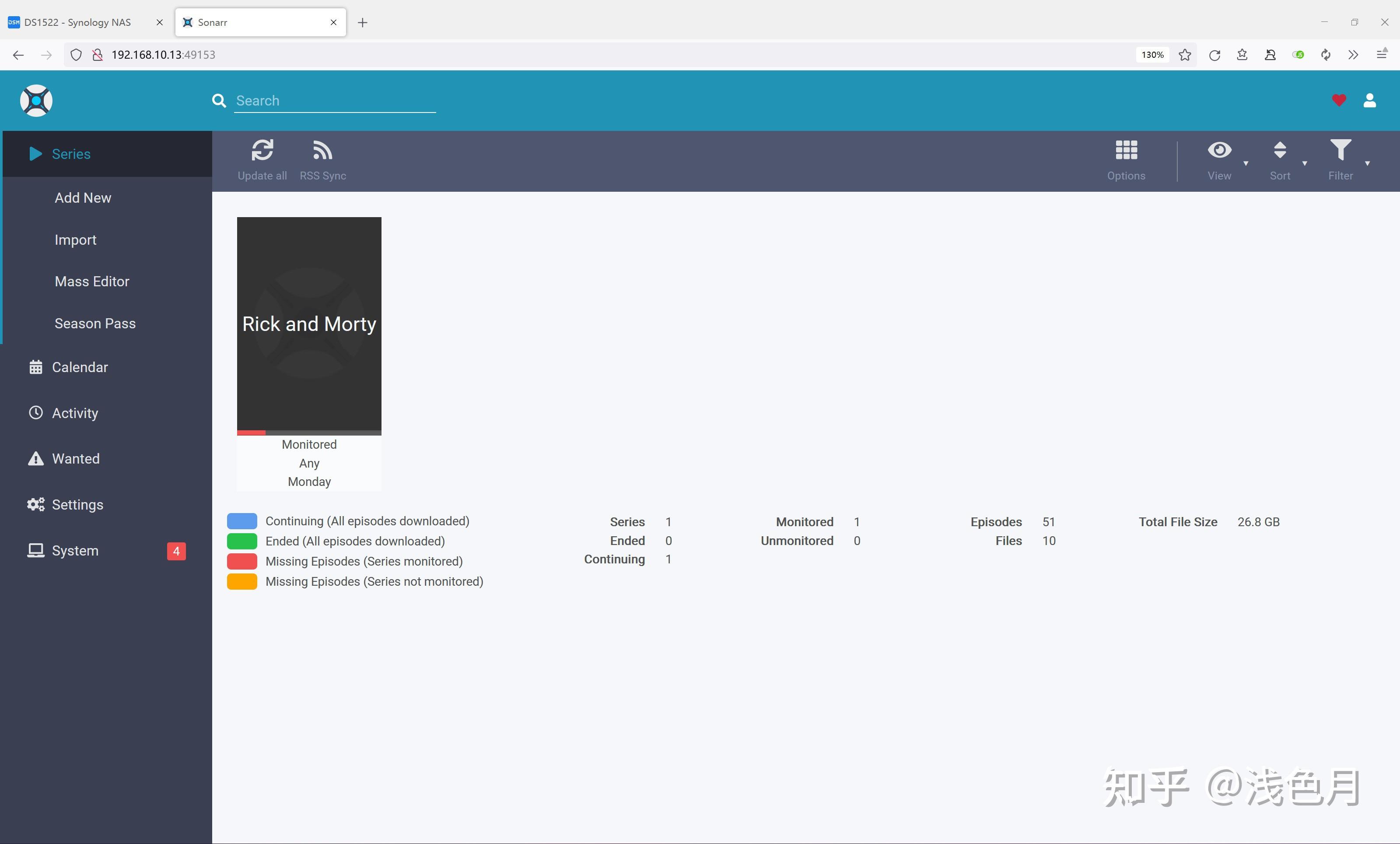Bookmark page with star icon

1185,55
